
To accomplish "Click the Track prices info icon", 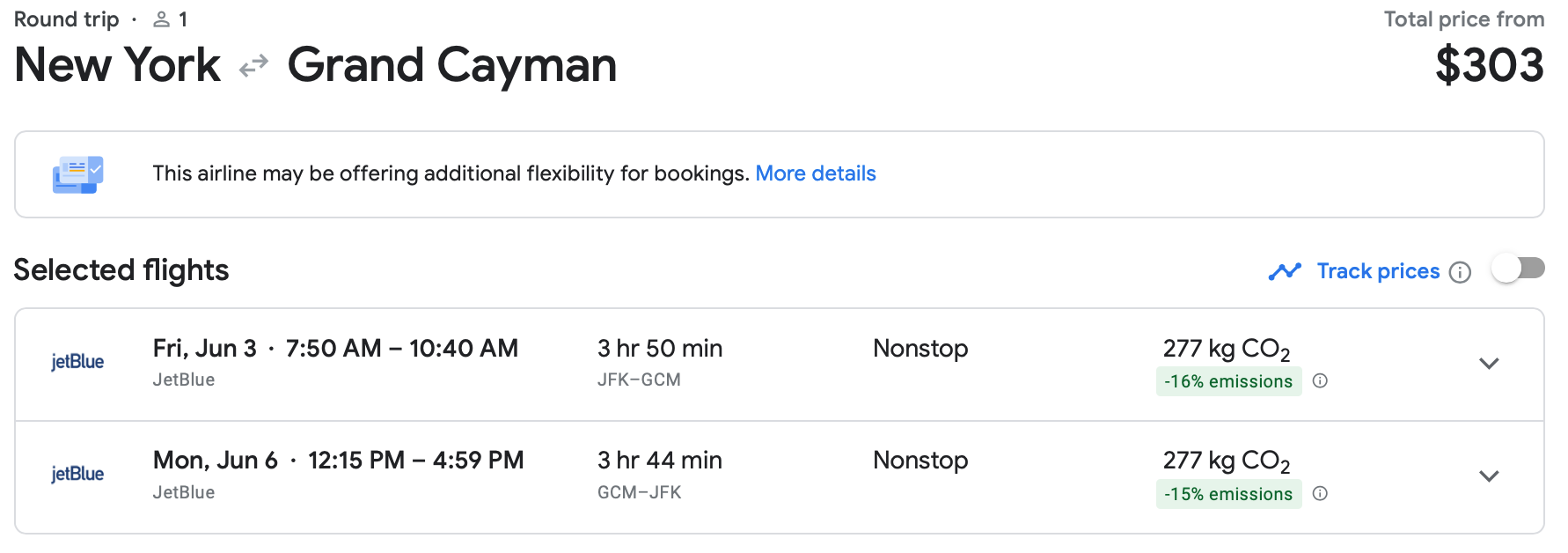I will tap(1460, 272).
